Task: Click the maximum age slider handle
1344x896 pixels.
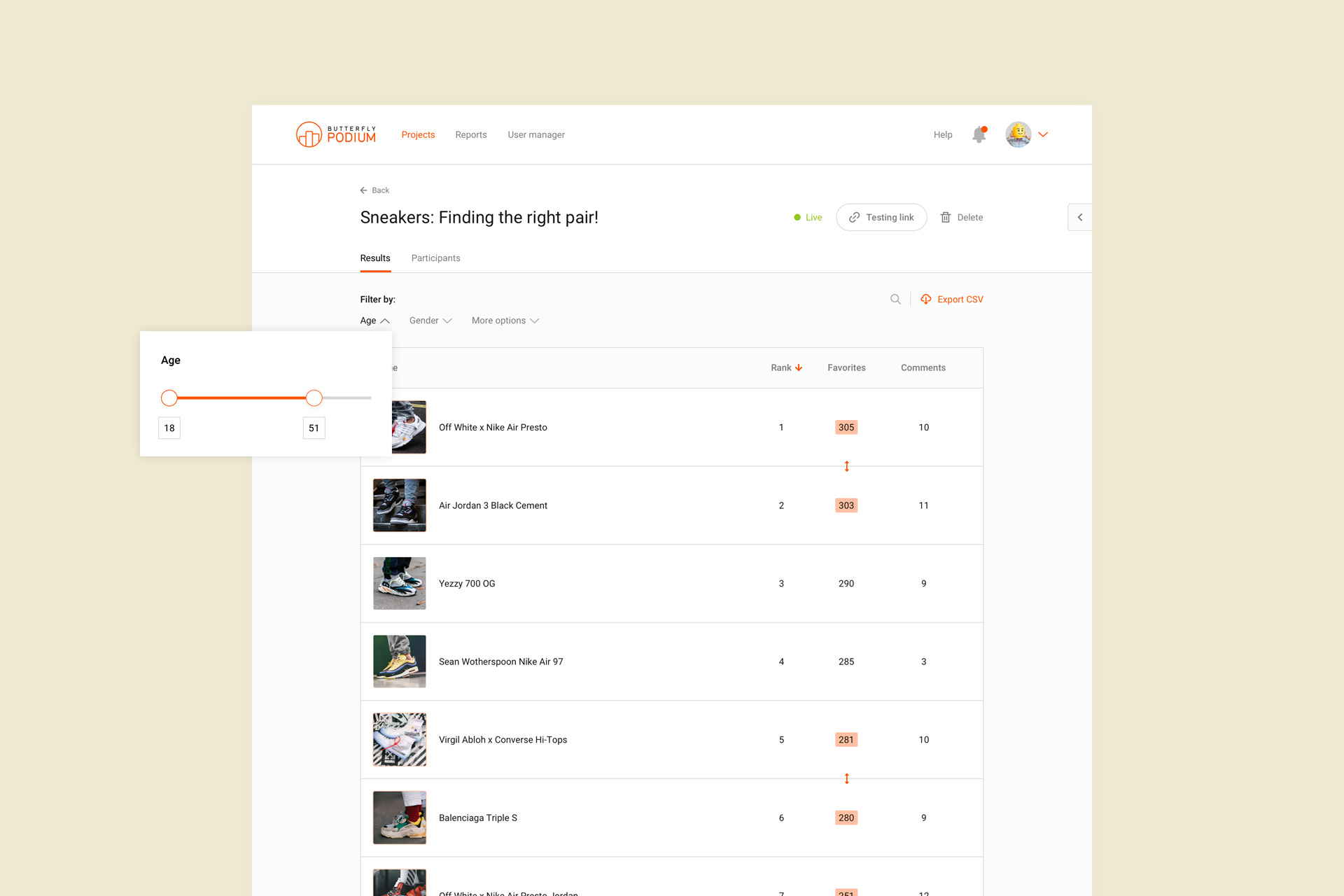Action: [314, 398]
